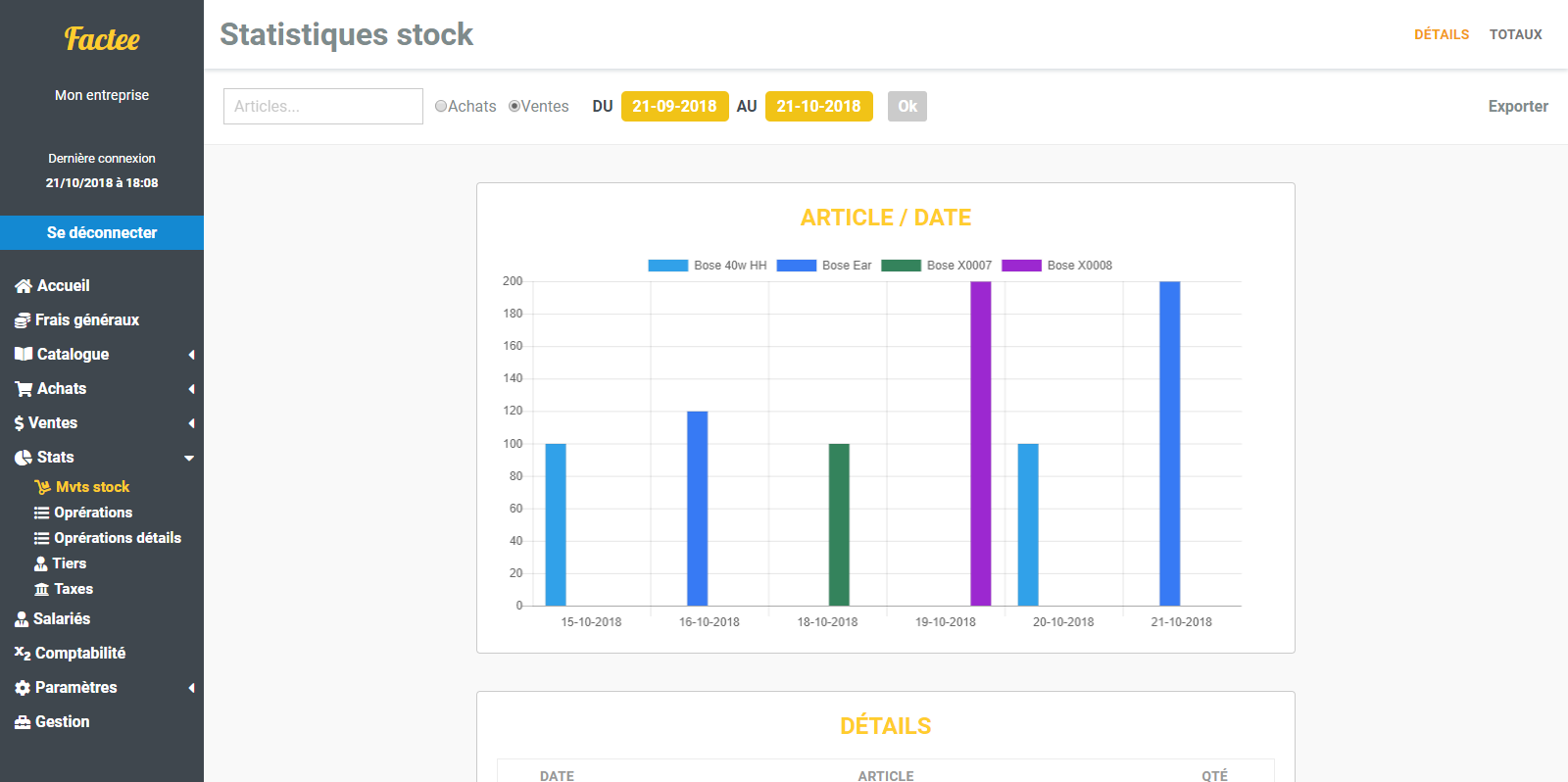The width and height of the screenshot is (1568, 782).
Task: Select the Achats radio button
Action: coord(441,106)
